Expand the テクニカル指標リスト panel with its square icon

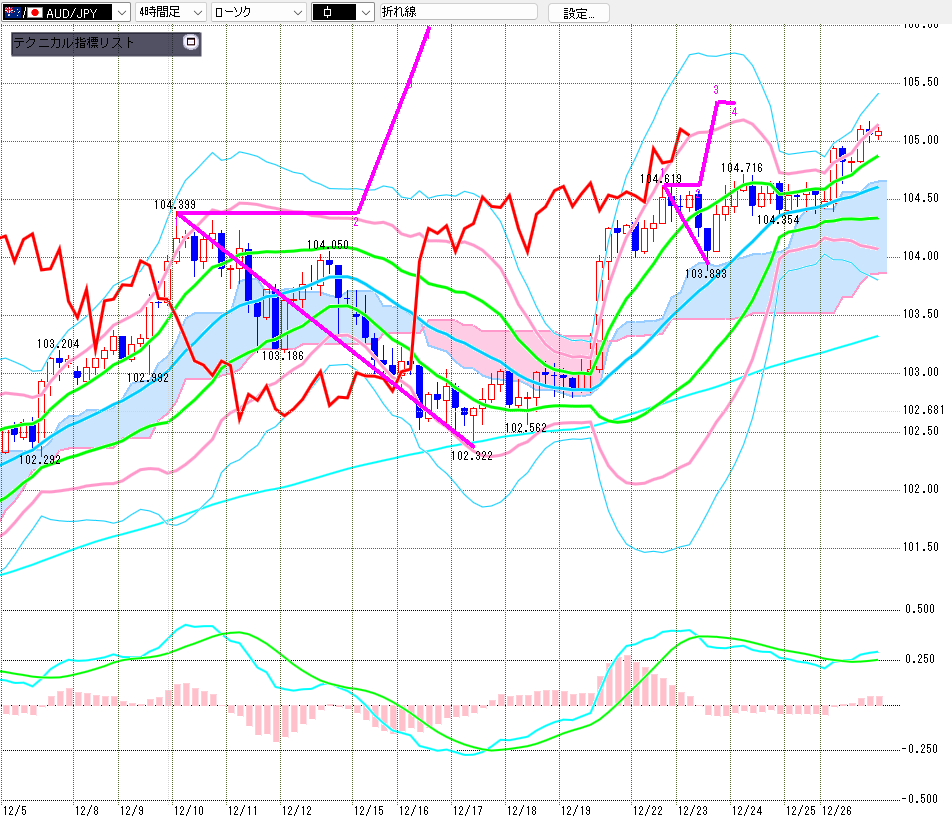coord(191,43)
